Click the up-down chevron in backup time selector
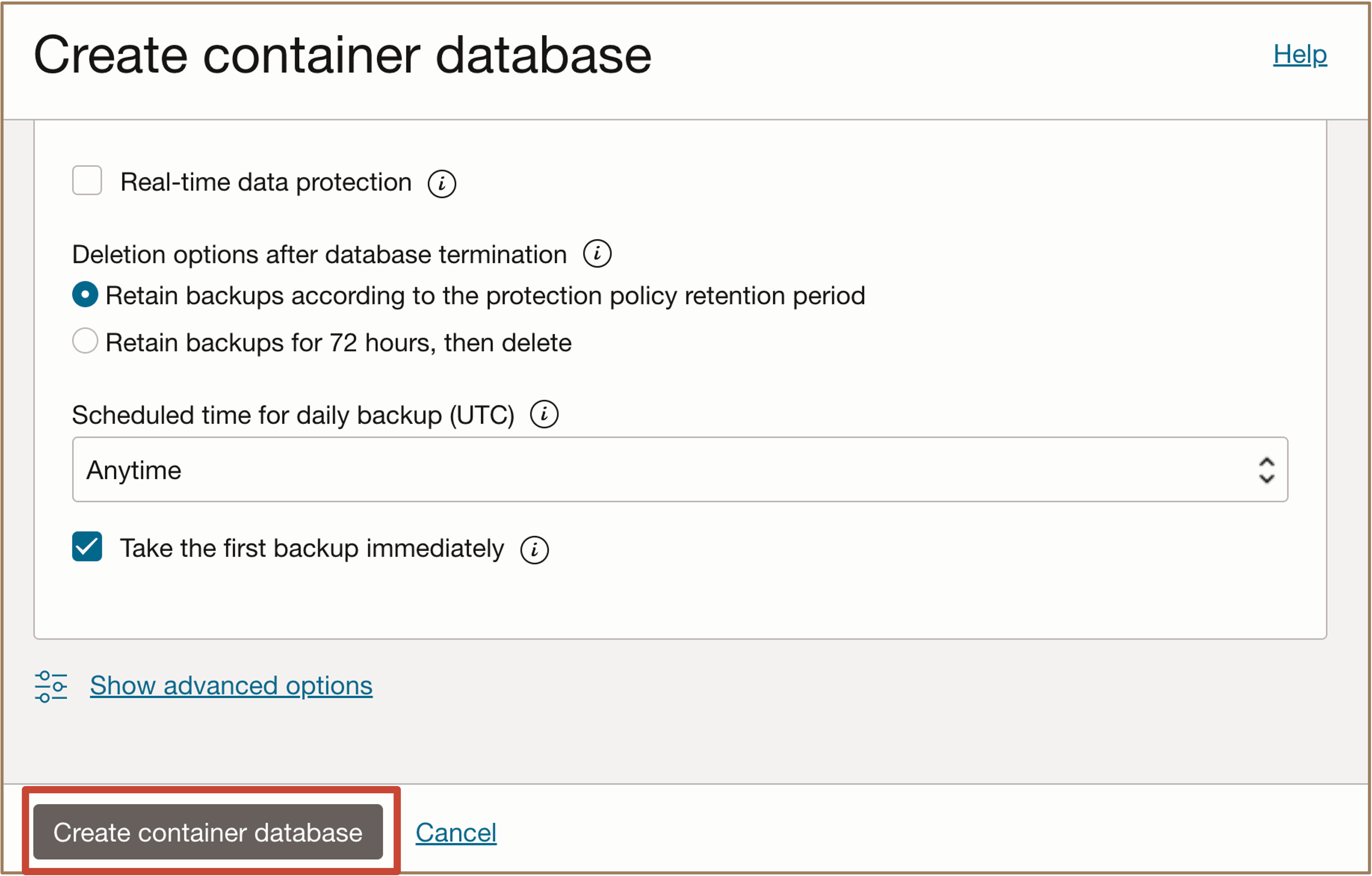The width and height of the screenshot is (1372, 876). tap(1266, 470)
